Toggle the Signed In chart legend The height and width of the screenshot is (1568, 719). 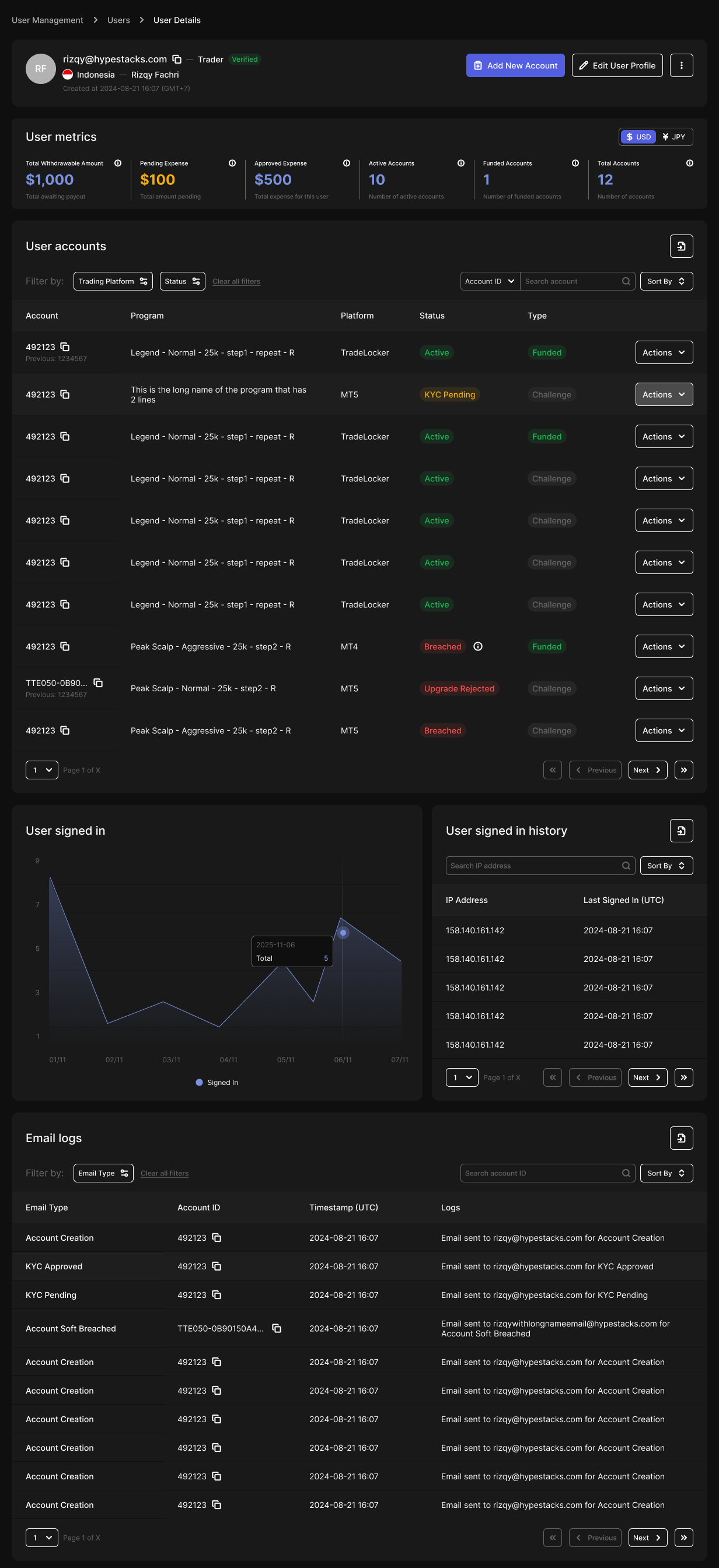tap(217, 1082)
